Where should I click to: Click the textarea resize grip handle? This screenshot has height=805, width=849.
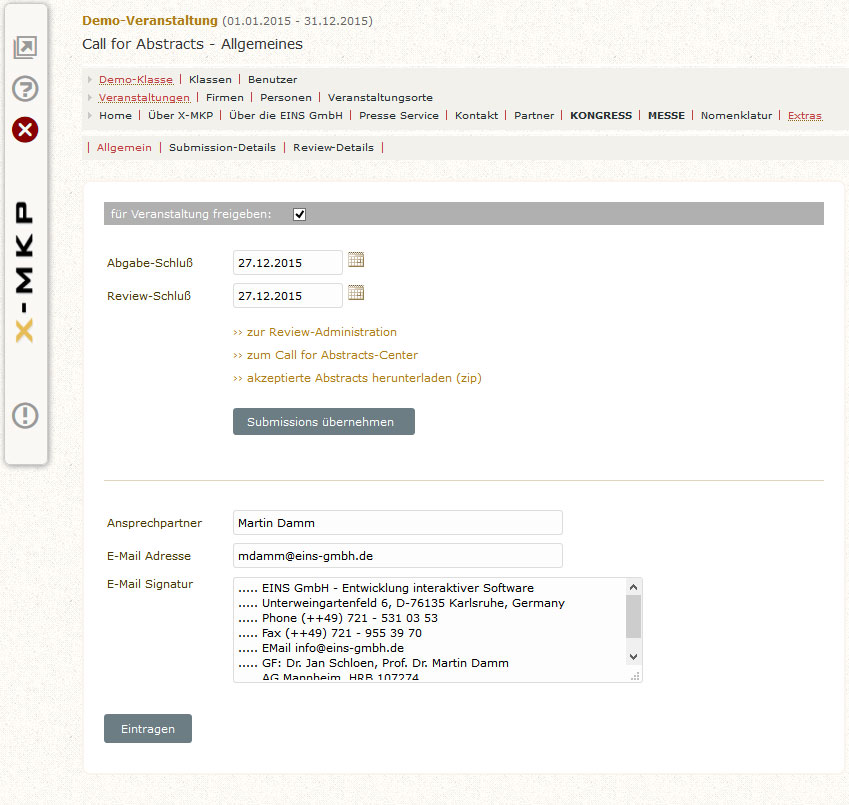tap(636, 676)
